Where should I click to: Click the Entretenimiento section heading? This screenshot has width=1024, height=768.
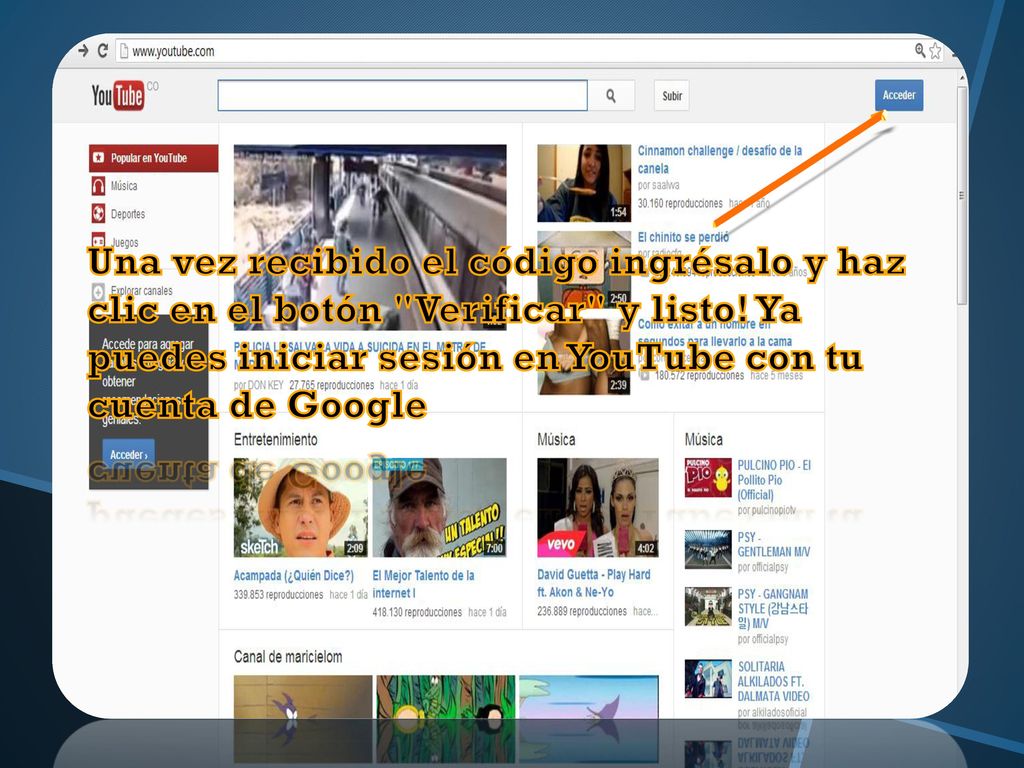point(276,440)
